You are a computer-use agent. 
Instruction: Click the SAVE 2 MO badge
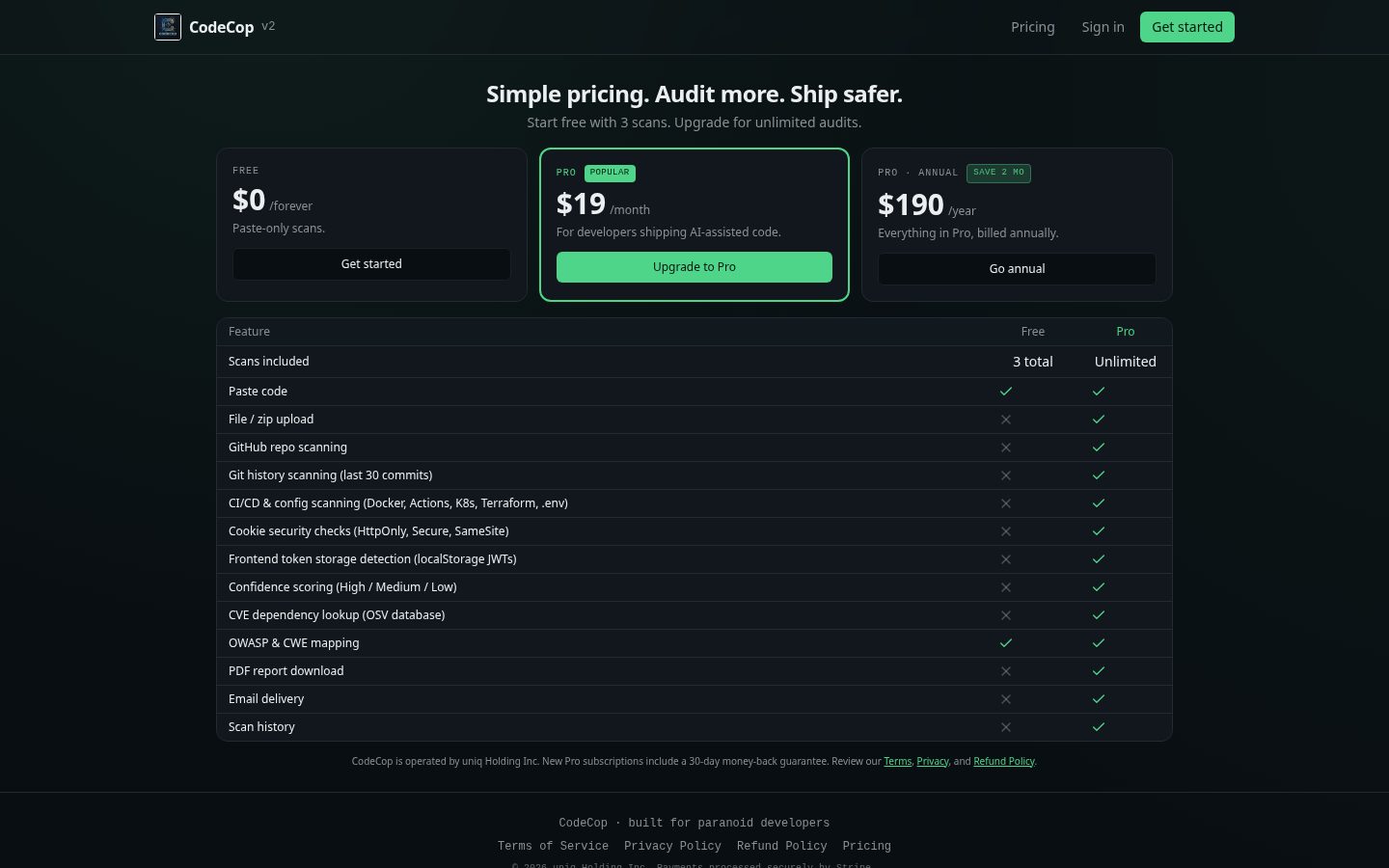pos(998,173)
